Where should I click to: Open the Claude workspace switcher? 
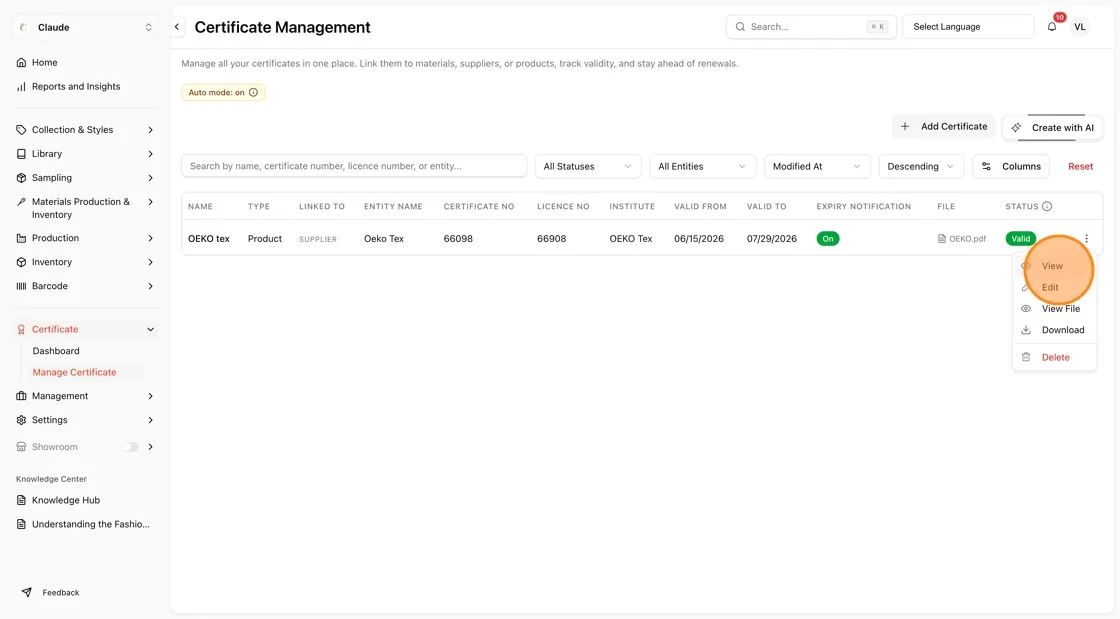(x=85, y=27)
